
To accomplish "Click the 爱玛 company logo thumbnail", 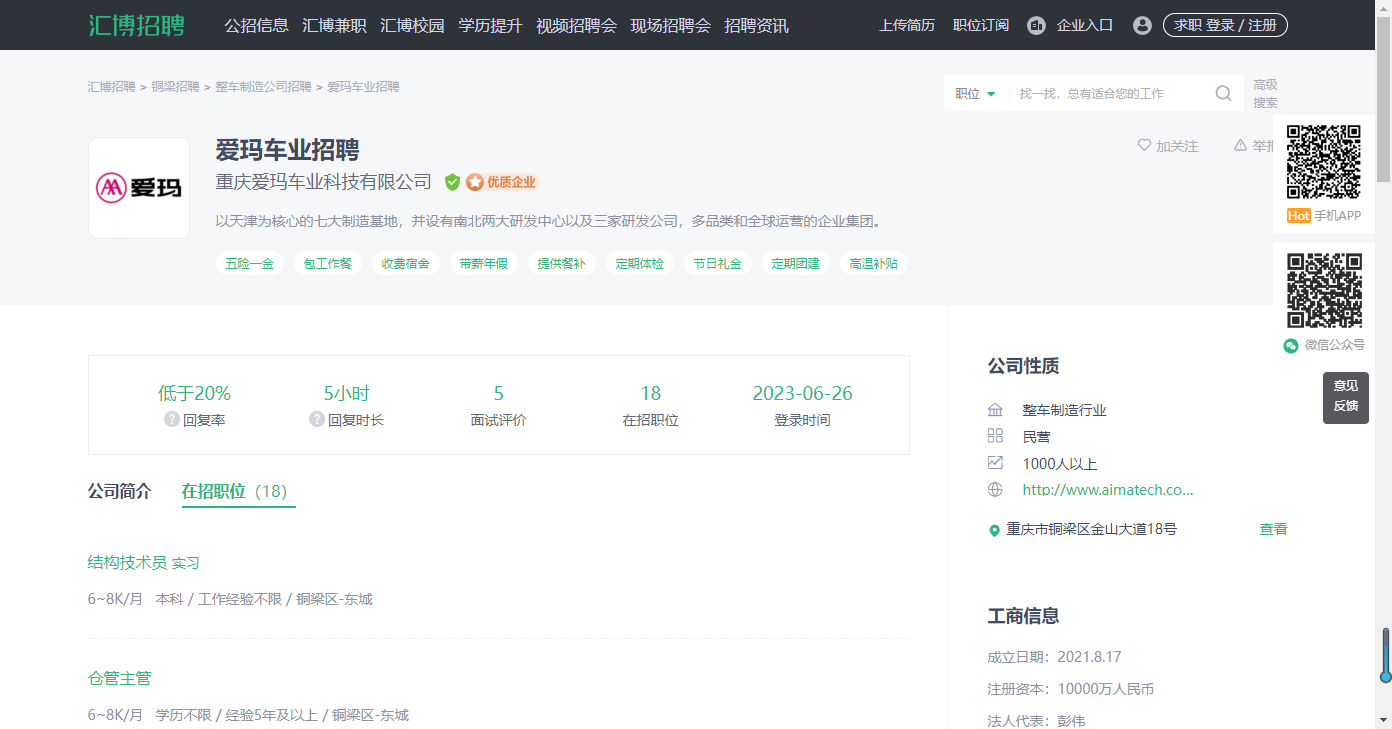I will coord(139,188).
